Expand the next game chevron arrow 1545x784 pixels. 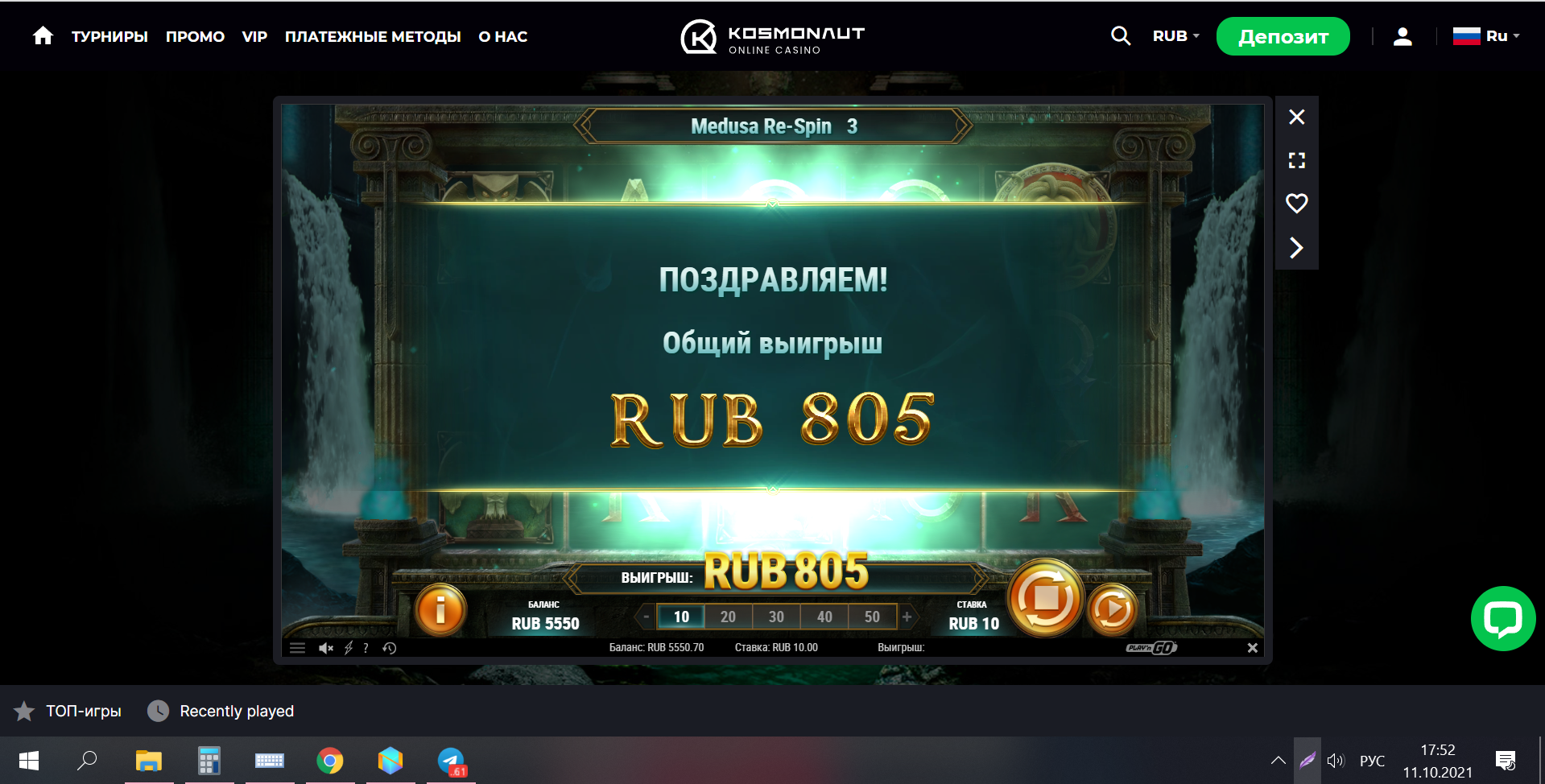pos(1296,247)
